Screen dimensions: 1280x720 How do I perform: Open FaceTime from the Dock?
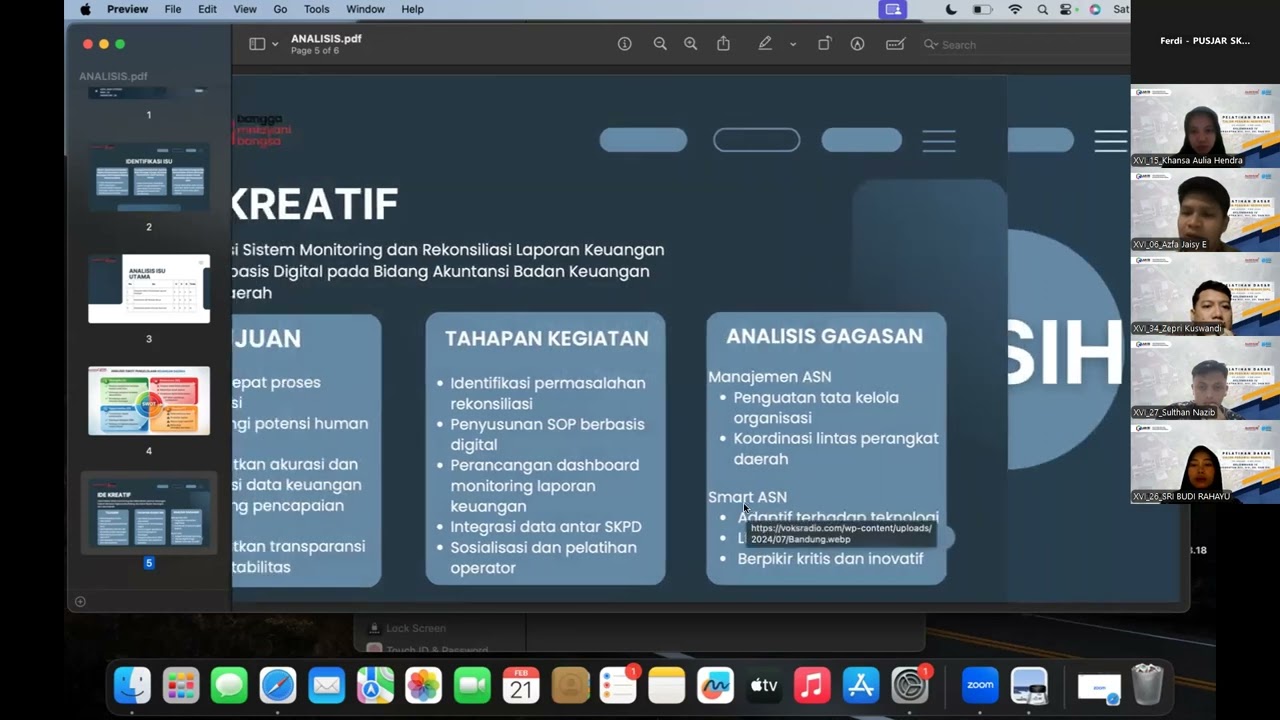click(x=472, y=685)
